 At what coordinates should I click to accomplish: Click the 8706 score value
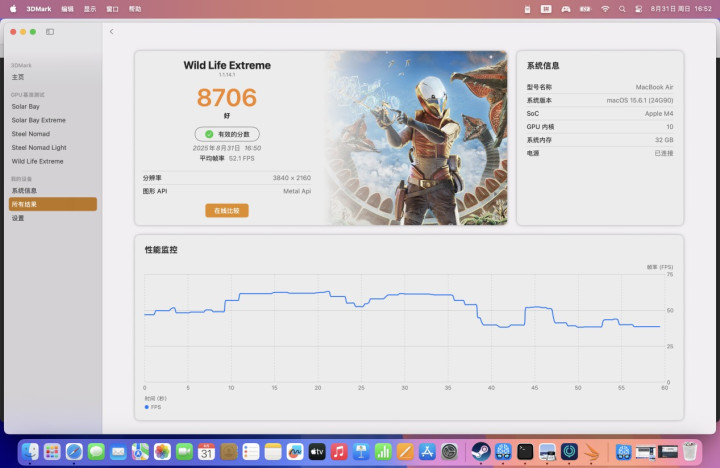[227, 97]
